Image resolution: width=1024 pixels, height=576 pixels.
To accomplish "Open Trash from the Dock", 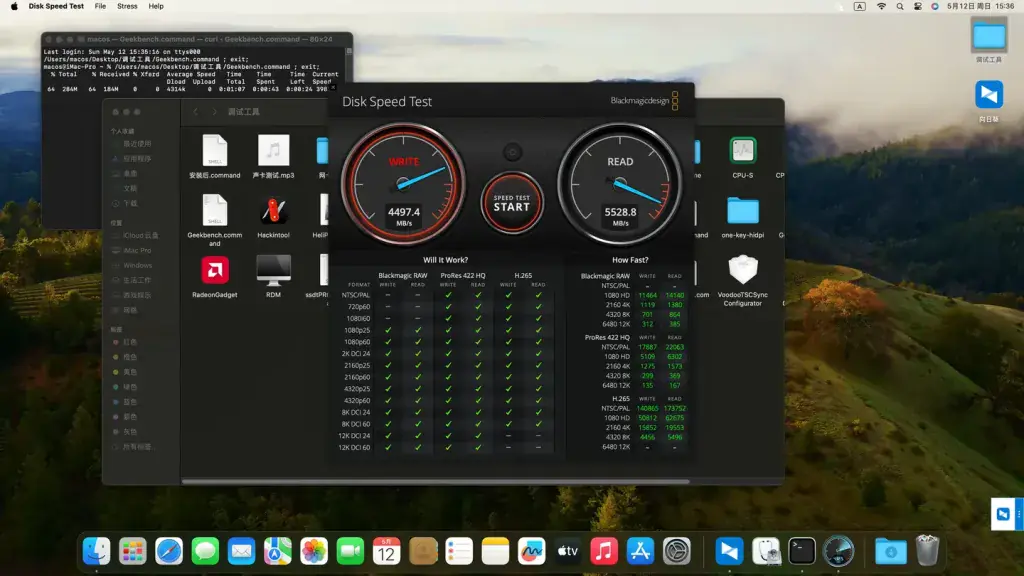I will point(927,551).
